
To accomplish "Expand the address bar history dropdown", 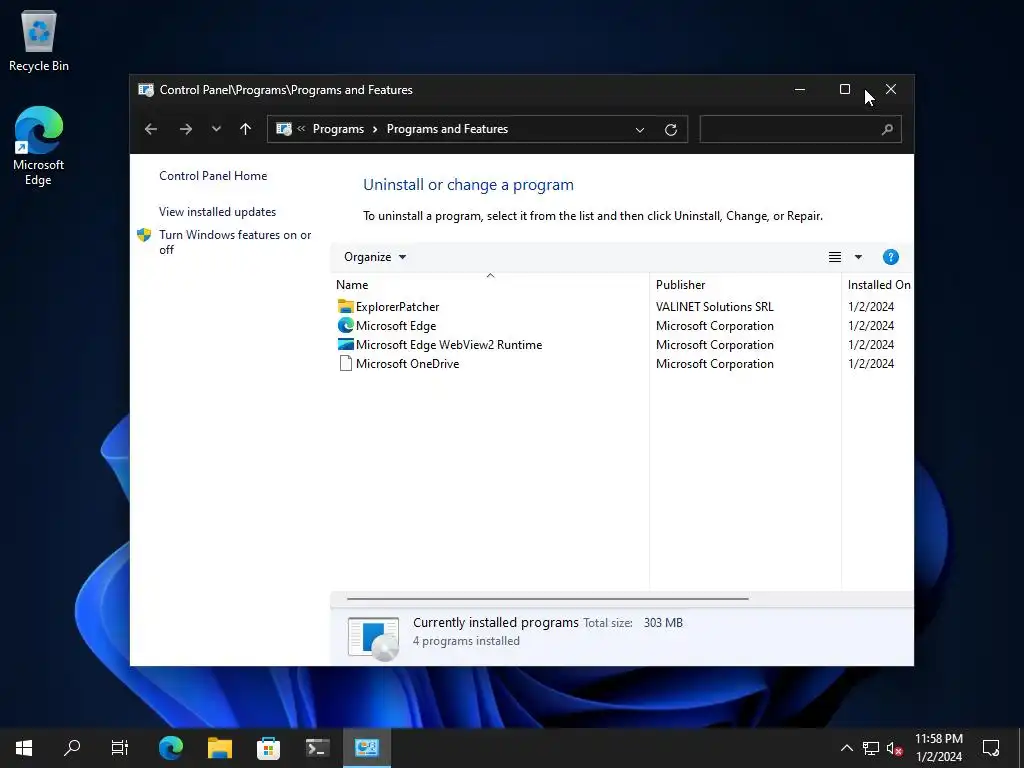I will click(x=640, y=129).
